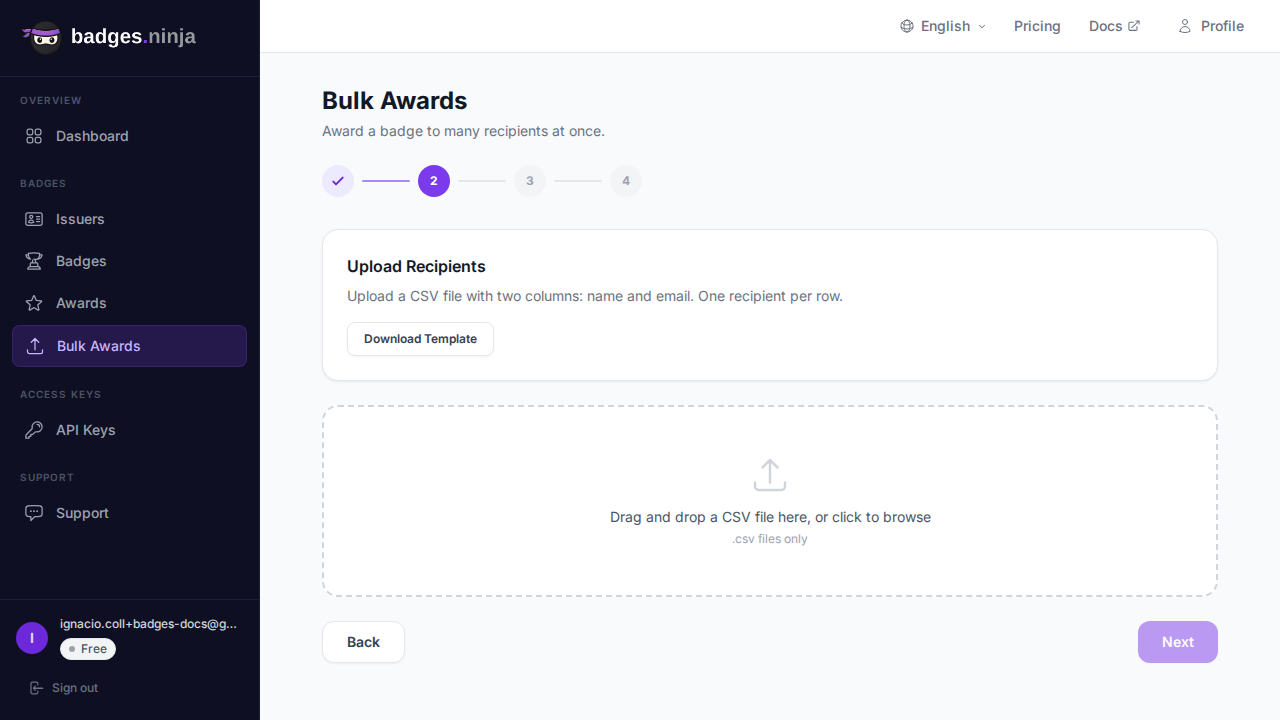Go back using the Back button
The image size is (1280, 720).
tap(363, 642)
